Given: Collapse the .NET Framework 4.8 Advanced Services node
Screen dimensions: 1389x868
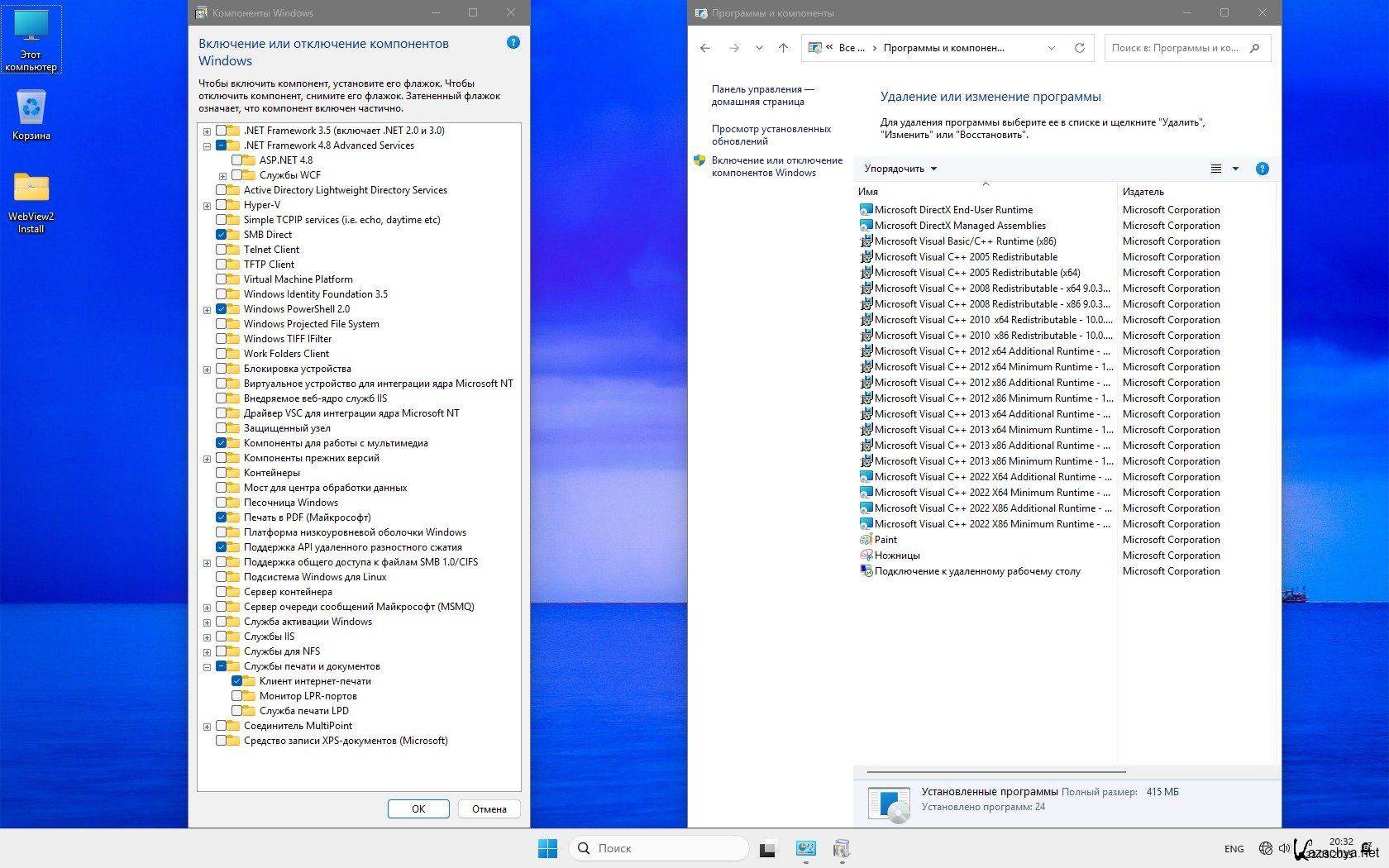Looking at the screenshot, I should [207, 146].
